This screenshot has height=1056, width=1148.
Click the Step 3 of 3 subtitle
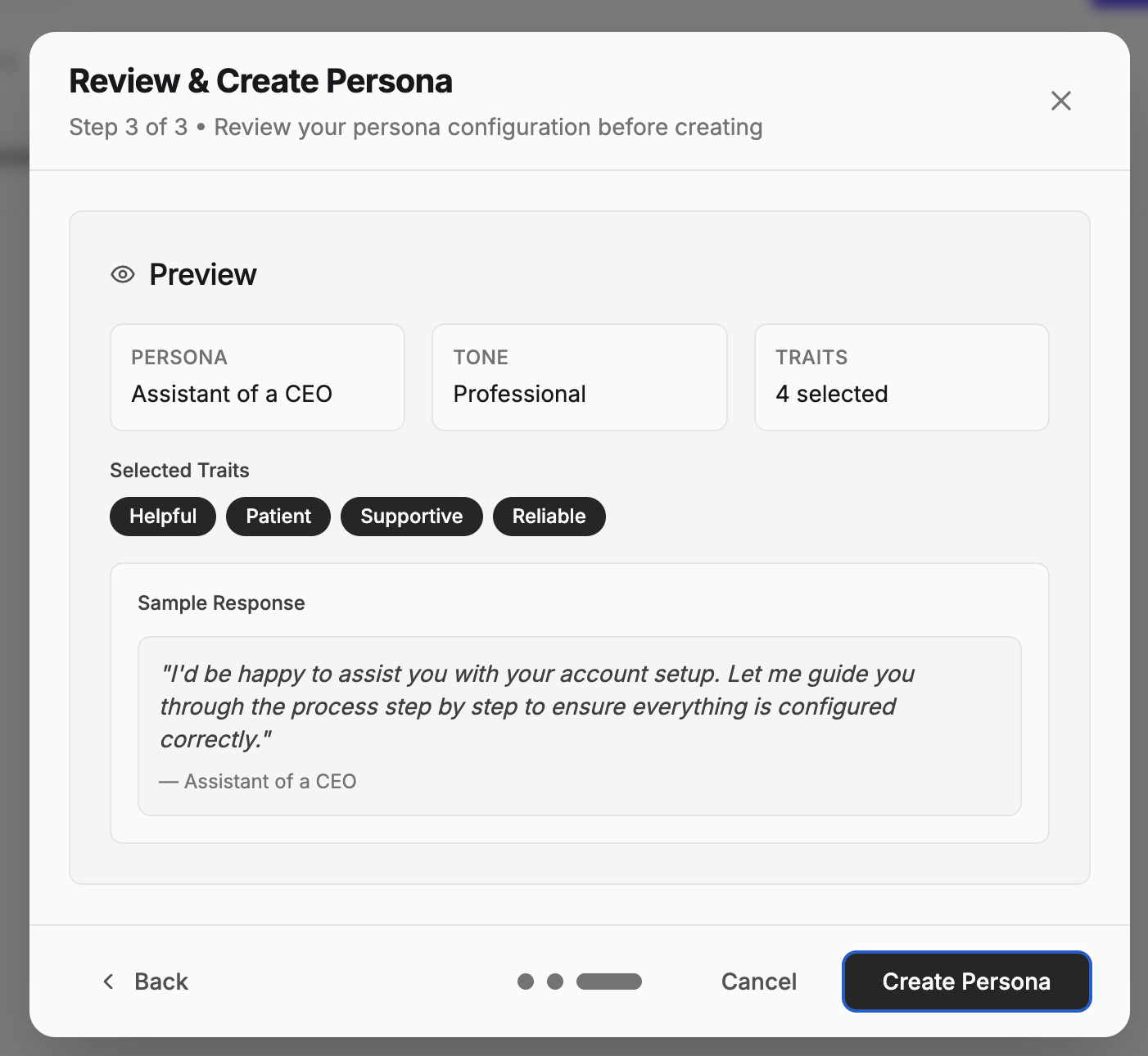coord(416,127)
